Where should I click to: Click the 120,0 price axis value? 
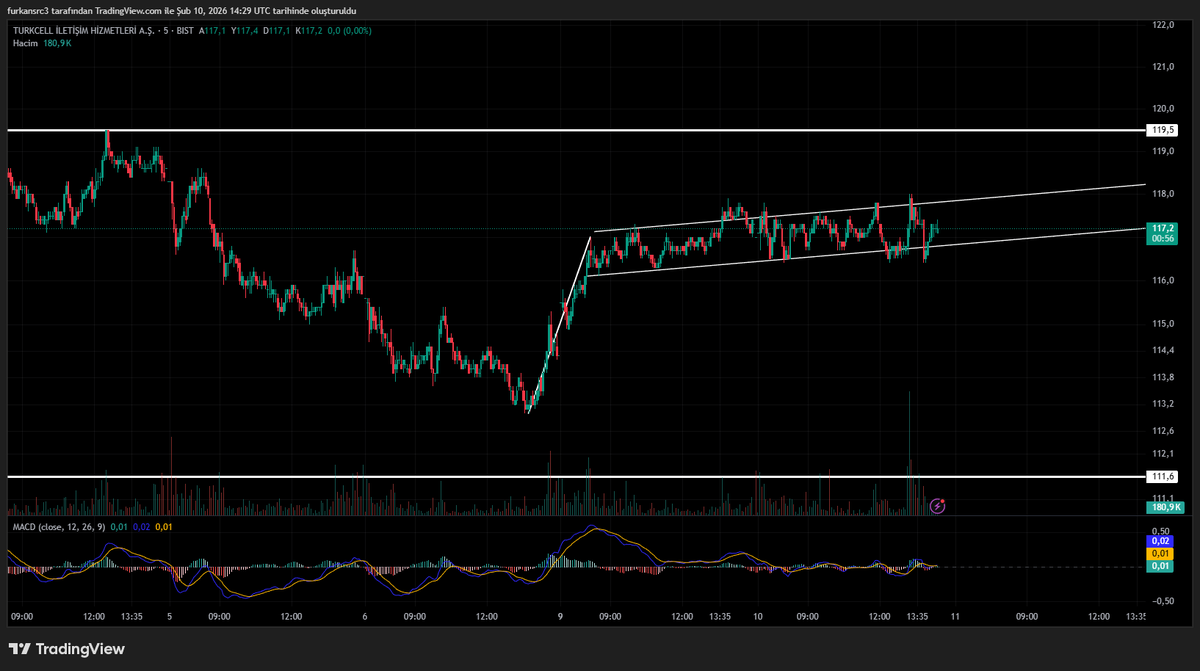pos(1162,109)
